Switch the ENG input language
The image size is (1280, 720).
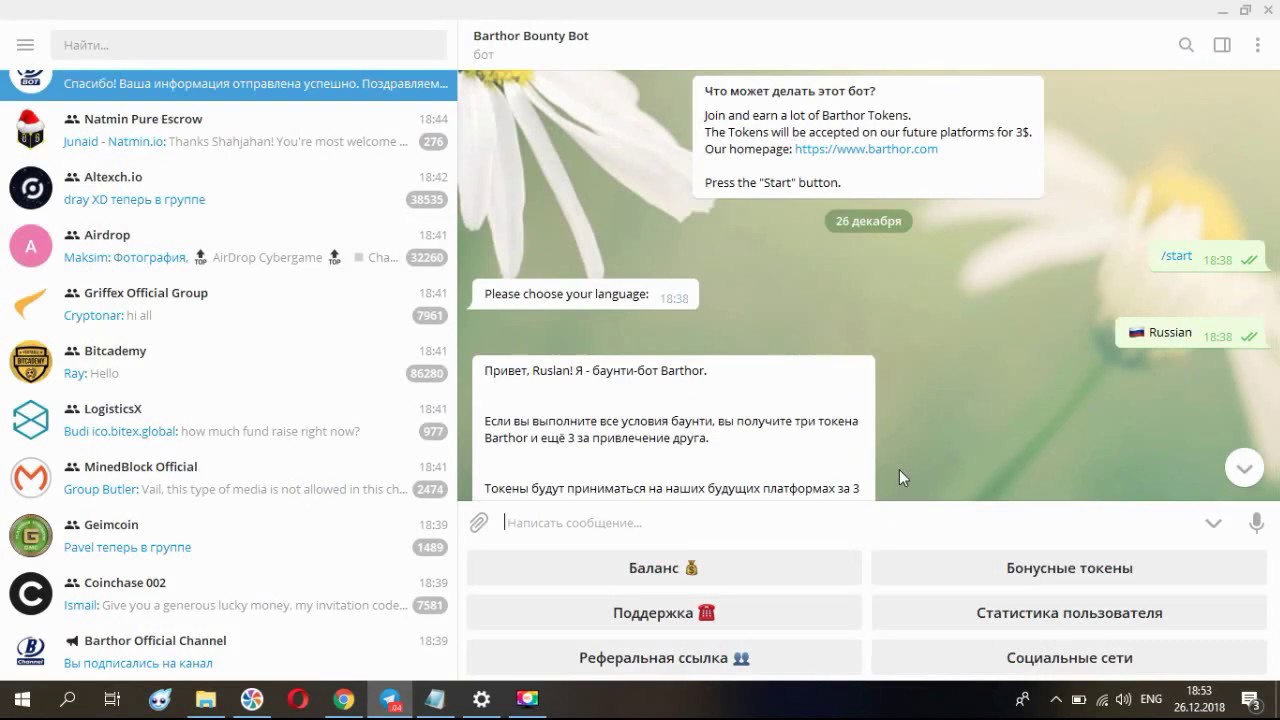coord(1151,700)
